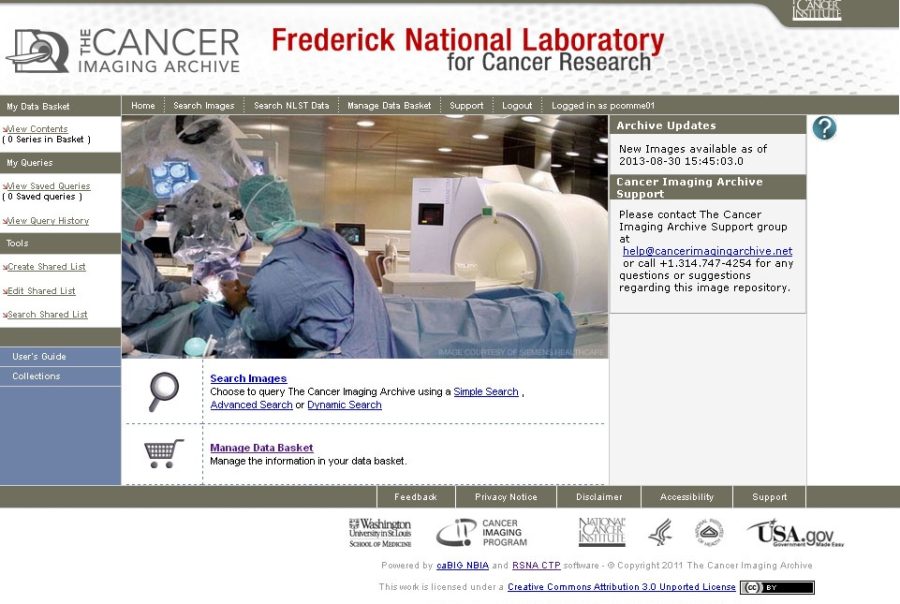
Task: Click the 'Cancer Imaging Archive Support' panel header
Action: tap(708, 188)
